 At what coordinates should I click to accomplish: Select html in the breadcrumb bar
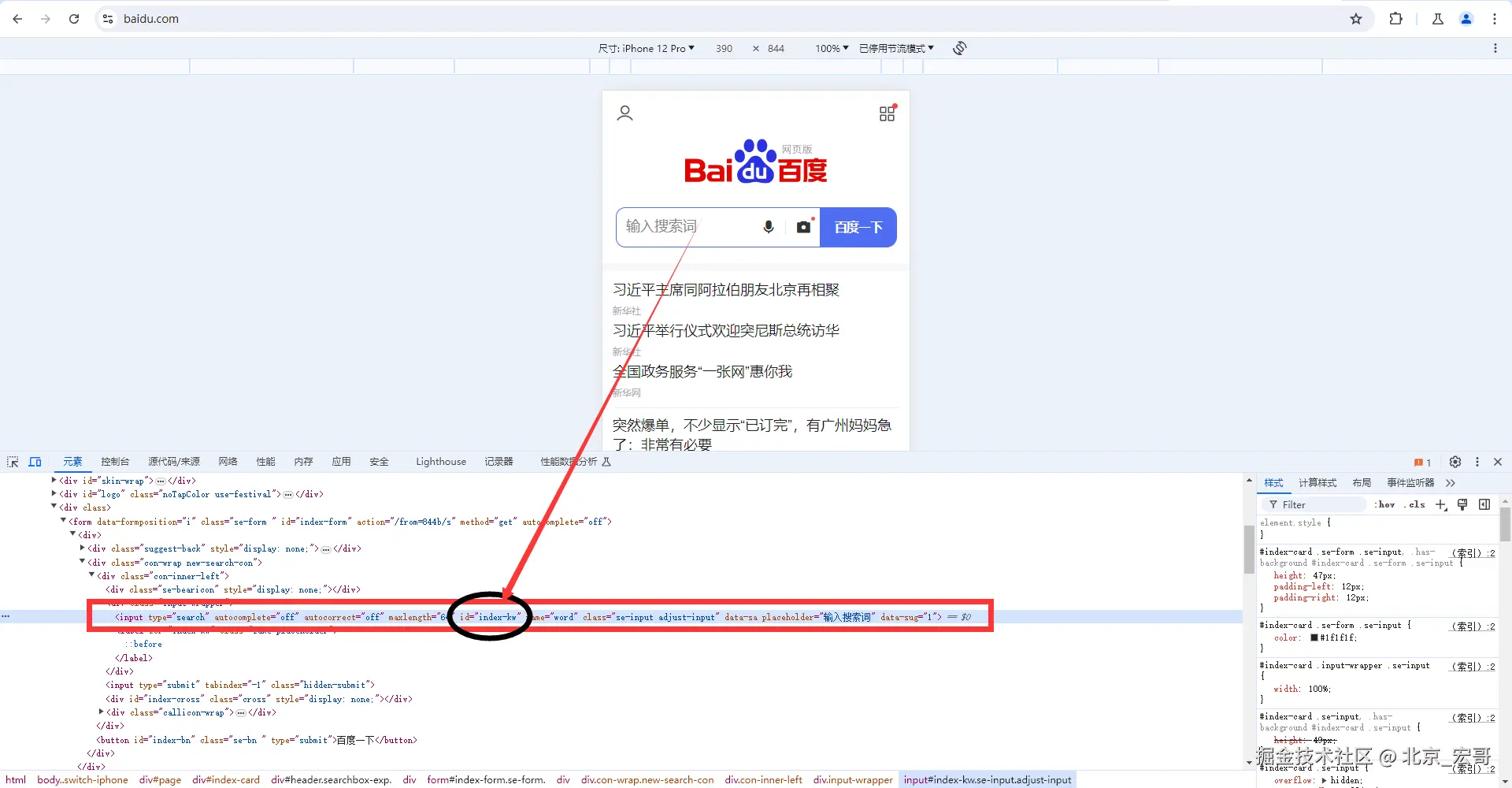click(x=16, y=780)
